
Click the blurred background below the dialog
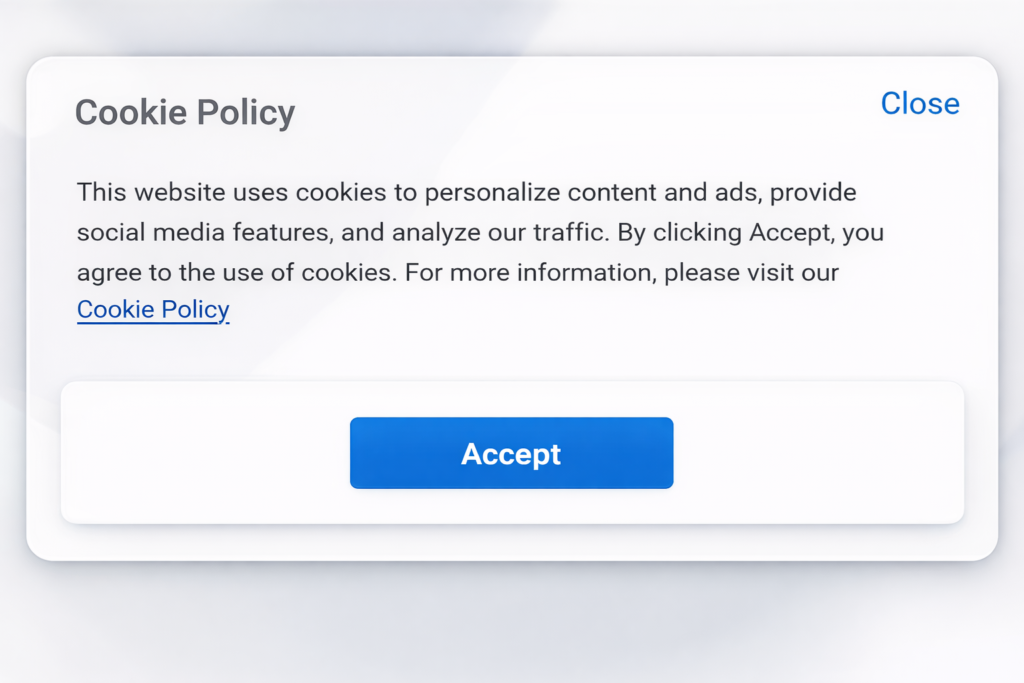(x=512, y=622)
